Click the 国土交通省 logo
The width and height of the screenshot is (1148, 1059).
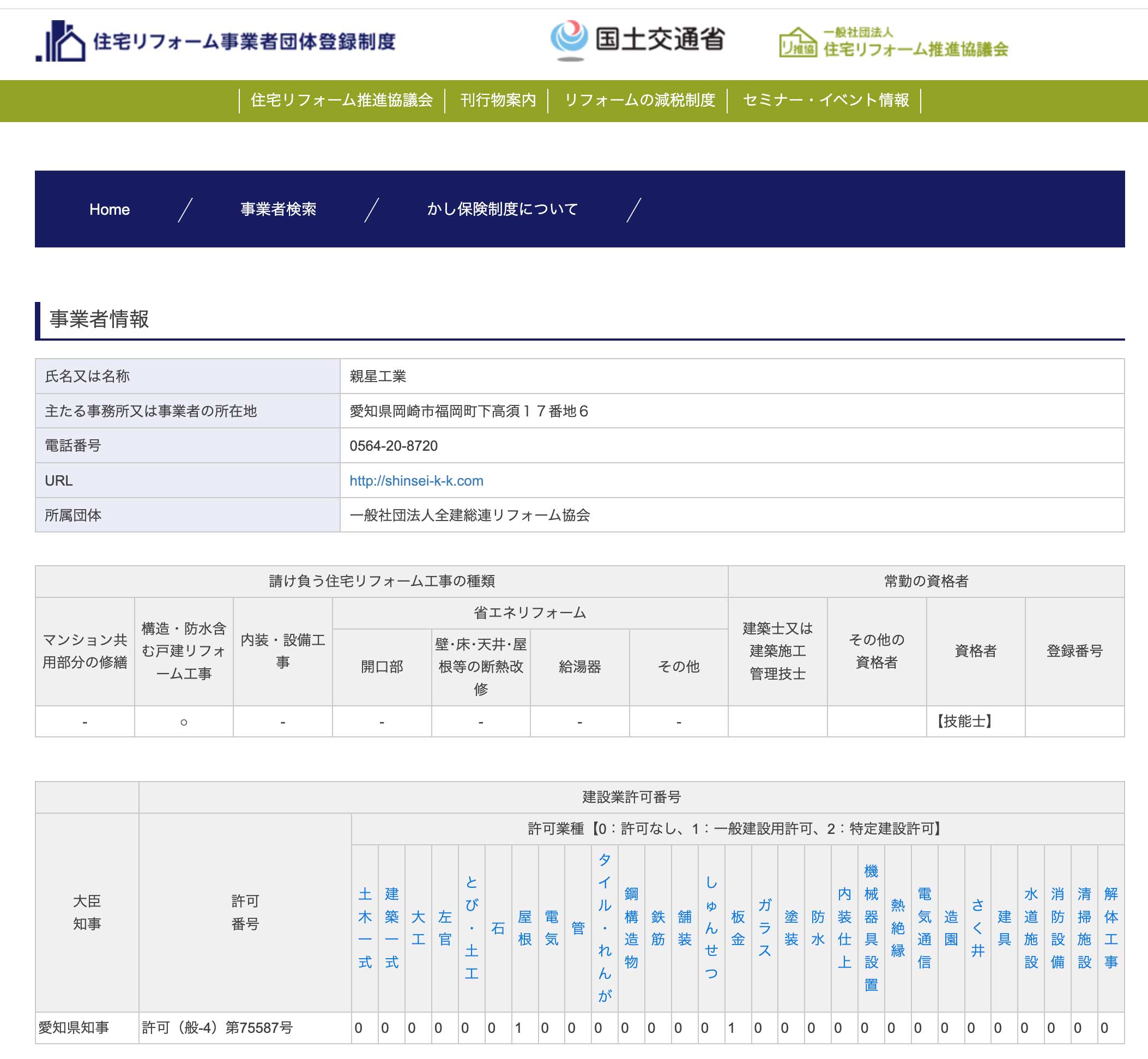tap(638, 40)
